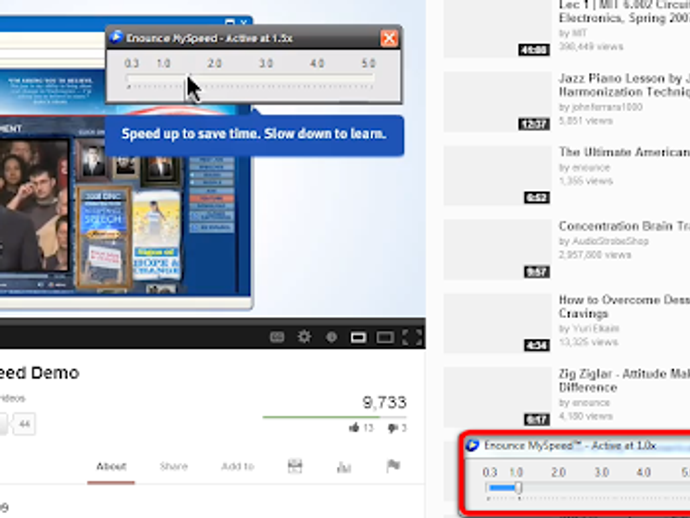Open the Concentration Brain suggested video
Viewport: 690px width, 518px height.
(x=624, y=226)
